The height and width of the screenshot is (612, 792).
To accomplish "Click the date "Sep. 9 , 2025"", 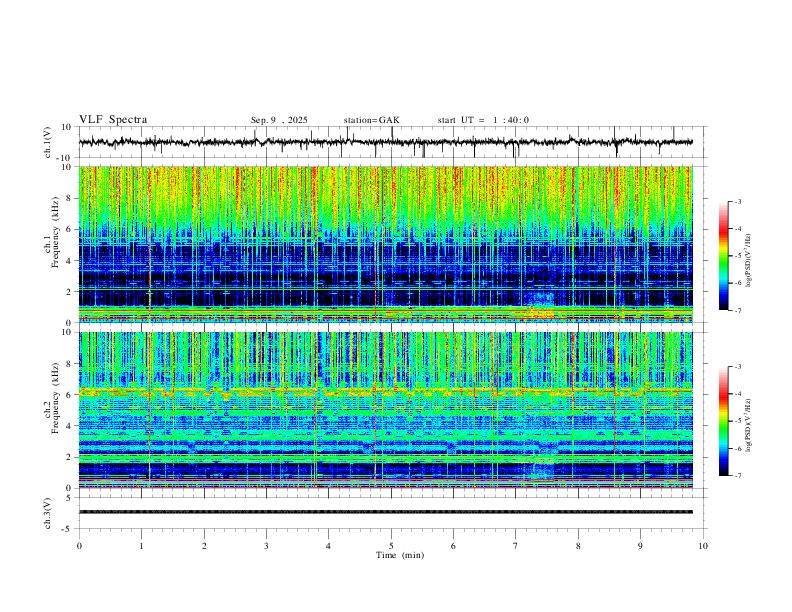I will point(279,120).
